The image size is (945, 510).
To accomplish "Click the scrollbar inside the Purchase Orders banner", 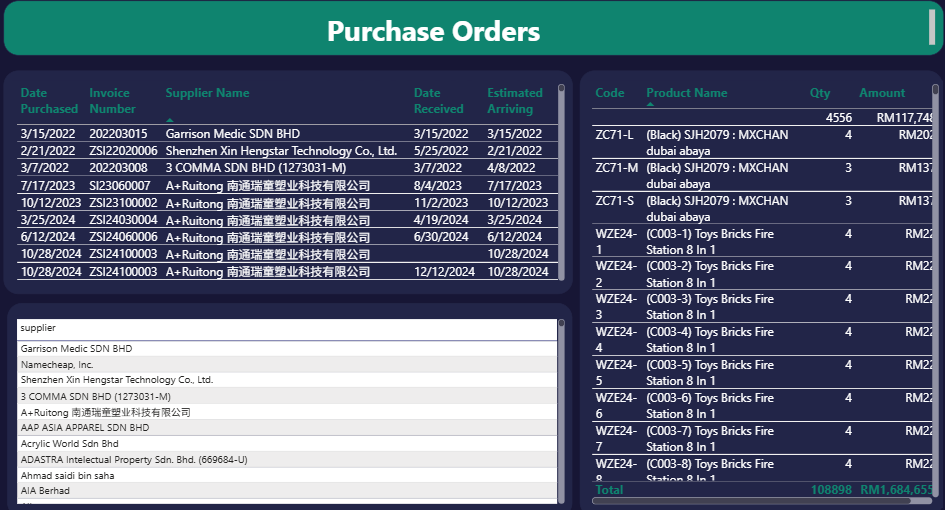I will pyautogui.click(x=932, y=27).
